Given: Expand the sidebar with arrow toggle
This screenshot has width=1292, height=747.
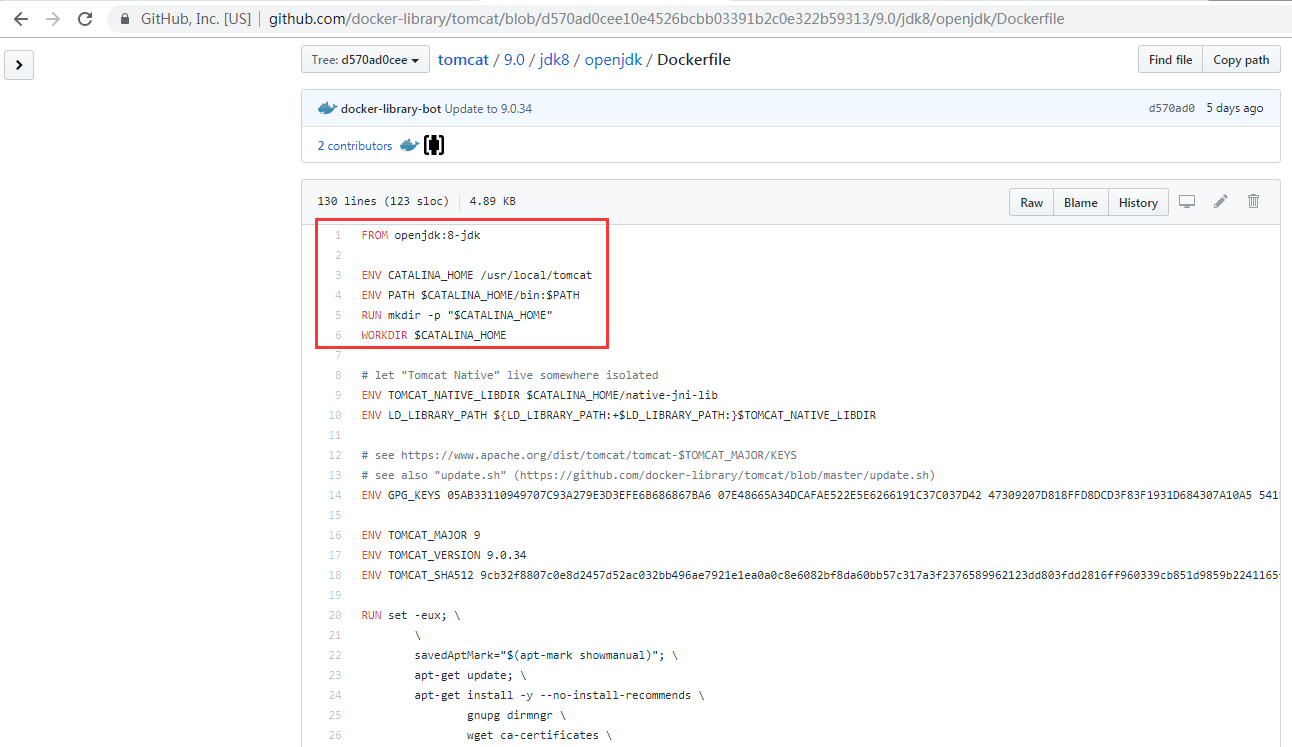Looking at the screenshot, I should [19, 66].
